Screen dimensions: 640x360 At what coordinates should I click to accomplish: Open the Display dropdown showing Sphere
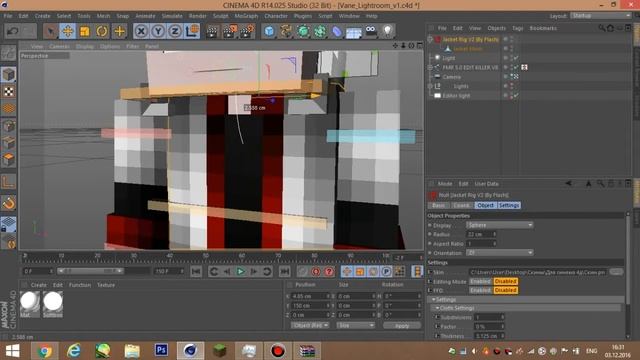[500, 225]
